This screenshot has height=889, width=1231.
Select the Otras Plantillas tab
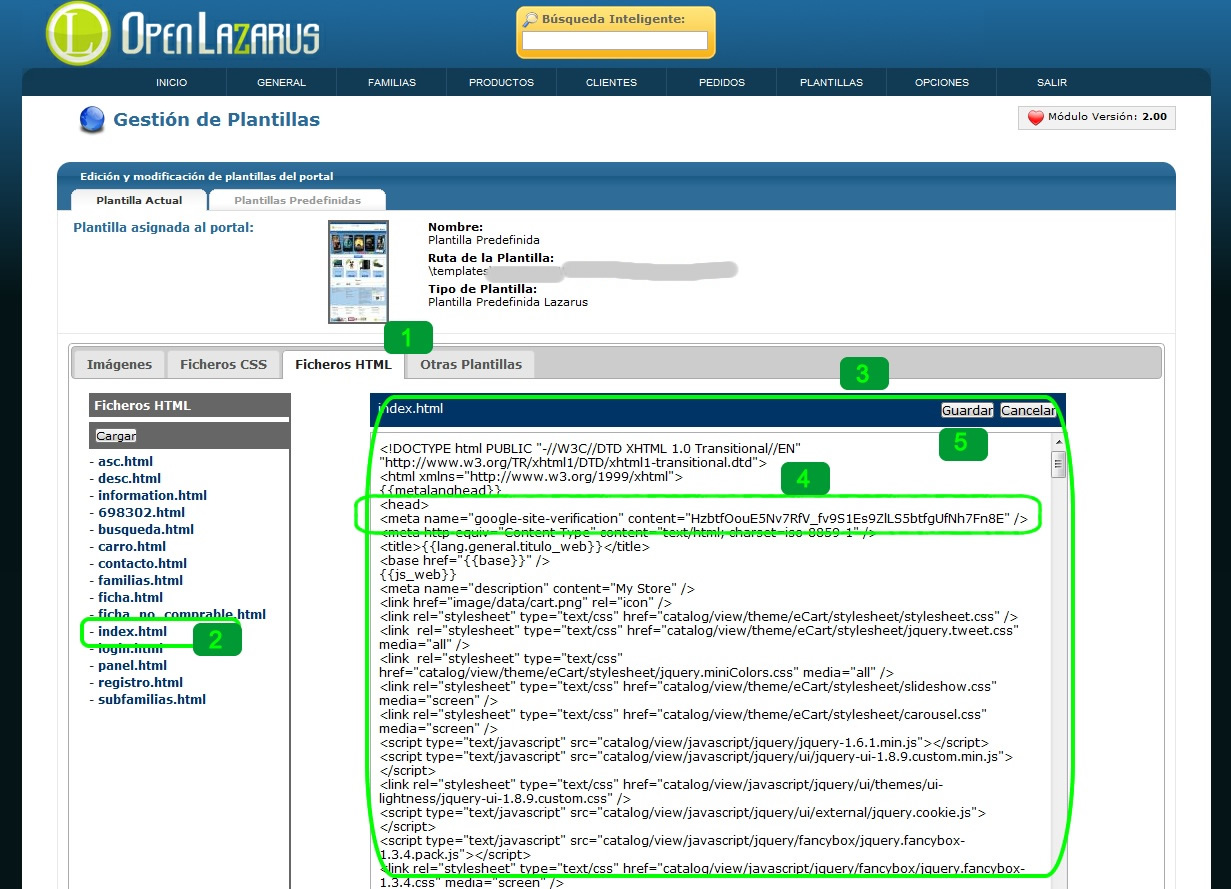471,364
